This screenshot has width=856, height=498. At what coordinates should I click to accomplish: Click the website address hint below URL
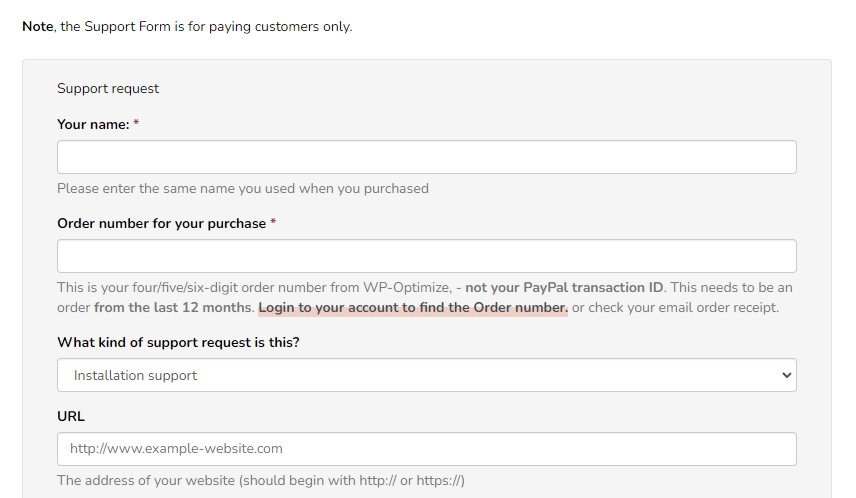(260, 480)
